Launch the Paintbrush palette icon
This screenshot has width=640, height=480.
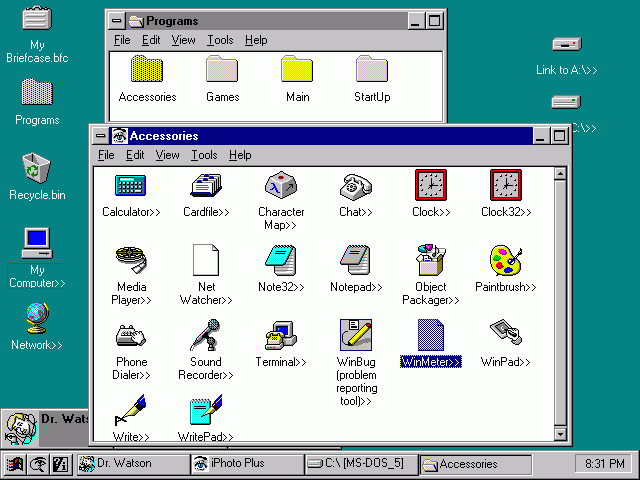coord(506,260)
